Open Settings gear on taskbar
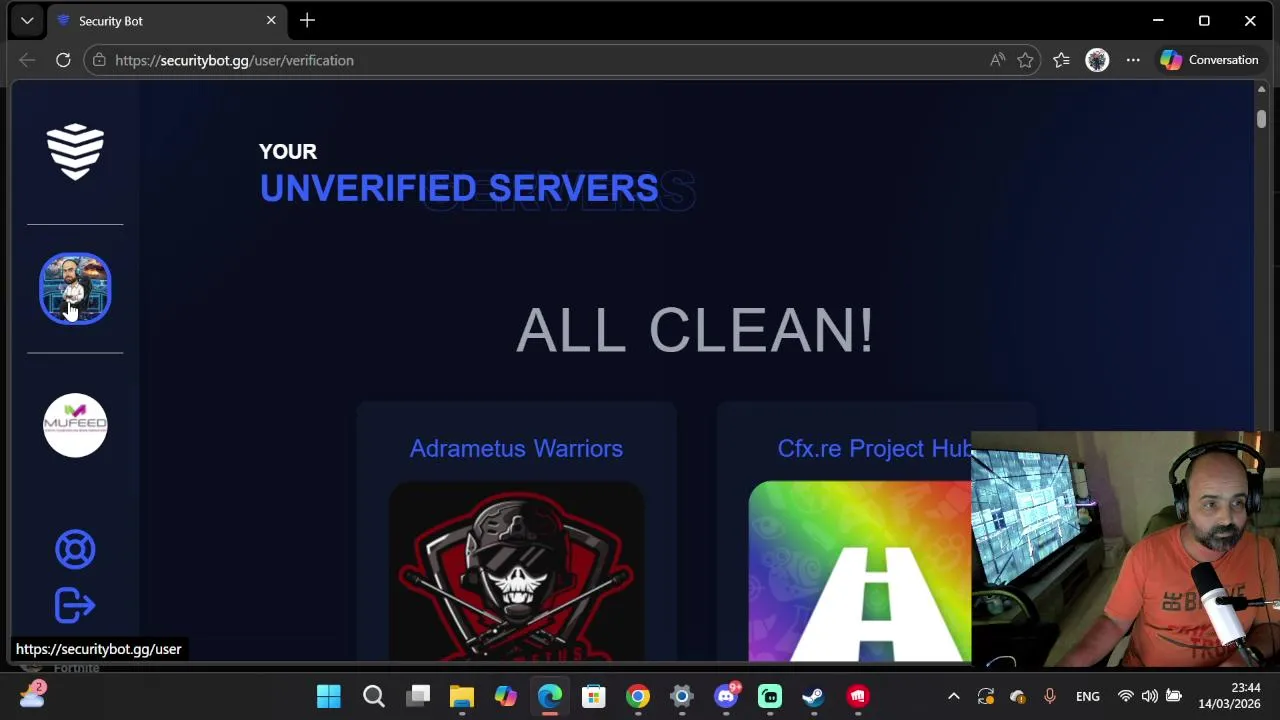The height and width of the screenshot is (720, 1280). (x=682, y=696)
